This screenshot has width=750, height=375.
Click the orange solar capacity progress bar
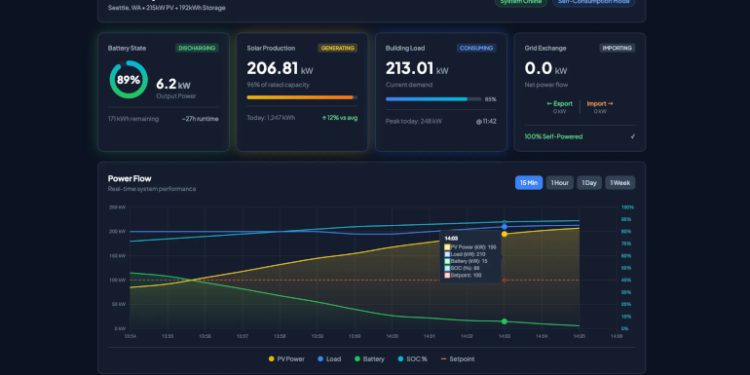point(302,98)
